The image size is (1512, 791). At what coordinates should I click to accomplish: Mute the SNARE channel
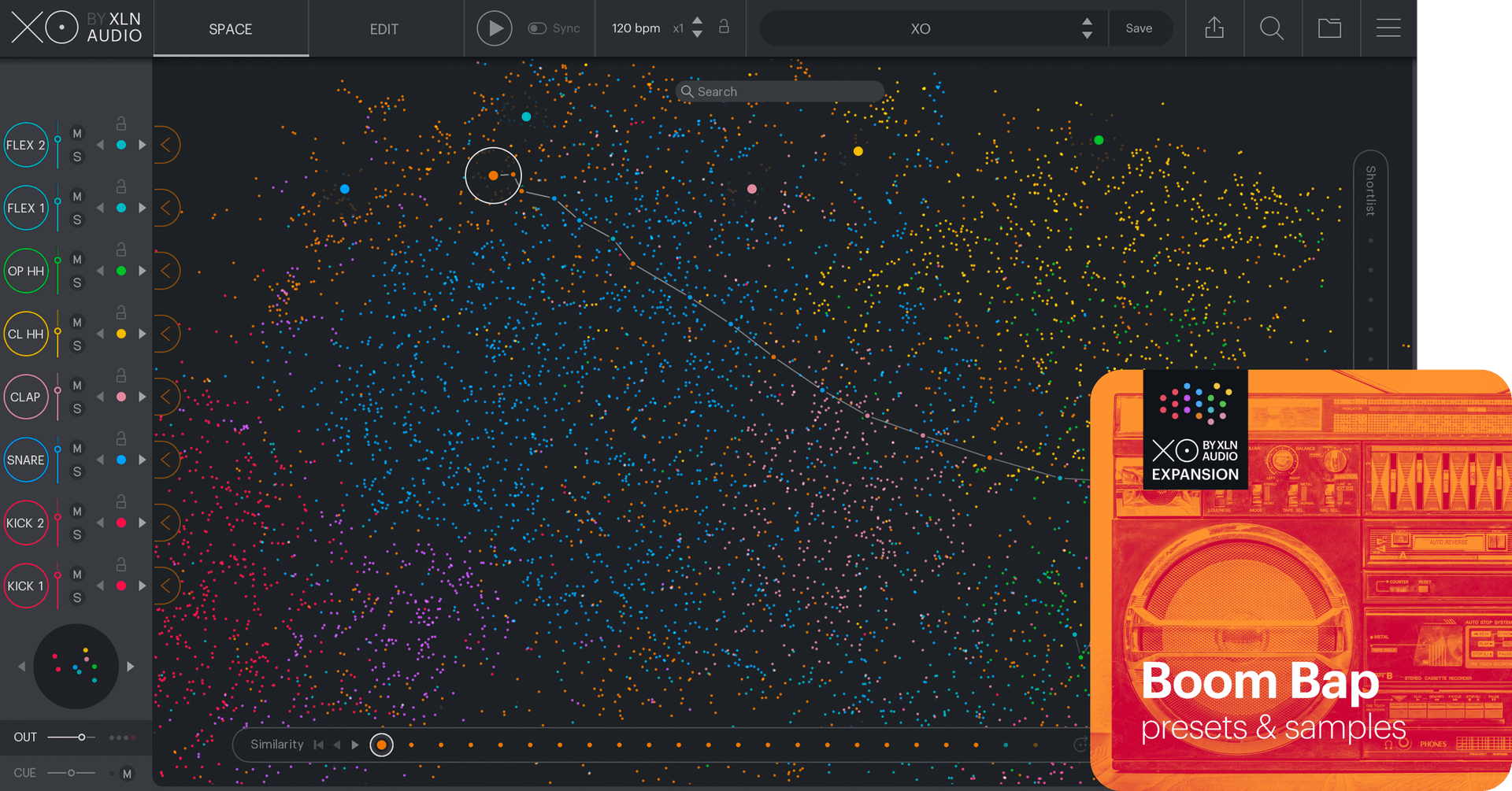[x=77, y=449]
